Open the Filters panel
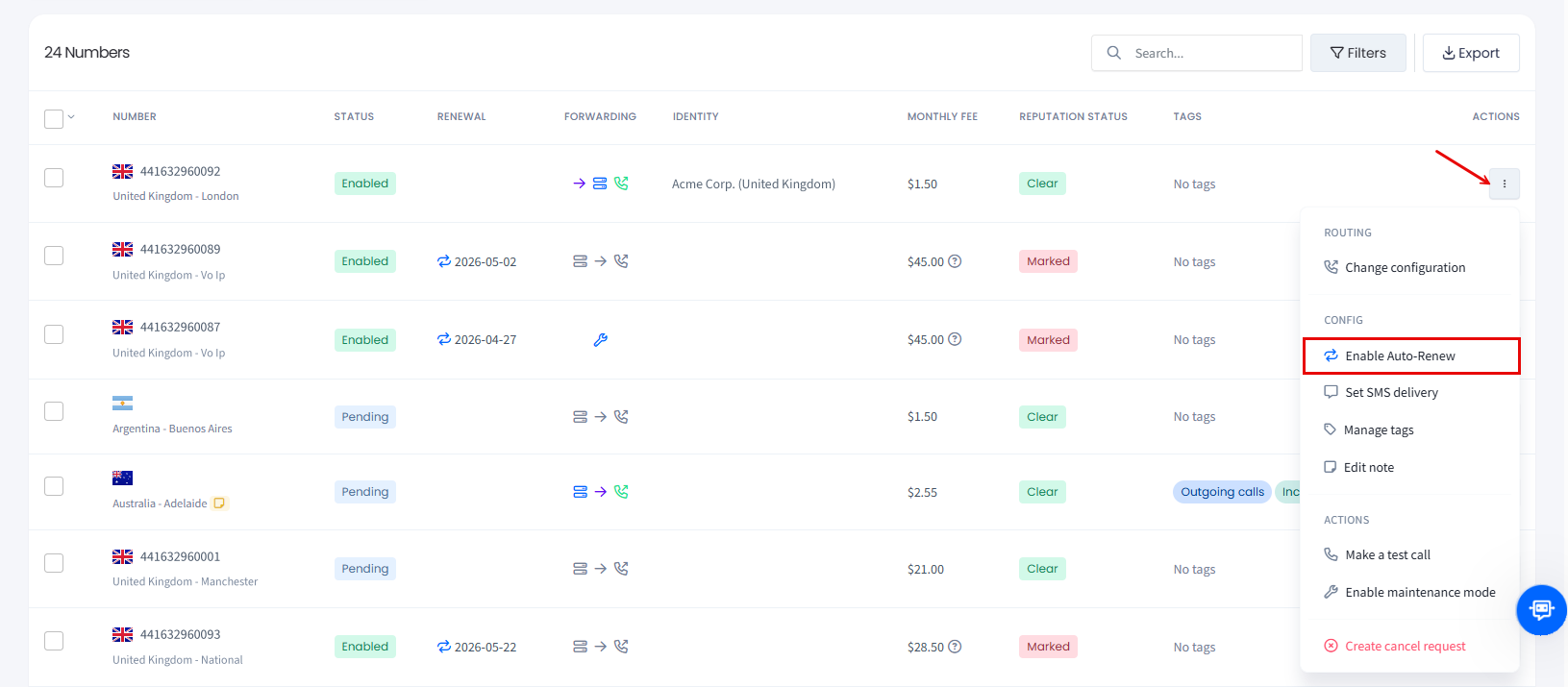 pyautogui.click(x=1357, y=53)
